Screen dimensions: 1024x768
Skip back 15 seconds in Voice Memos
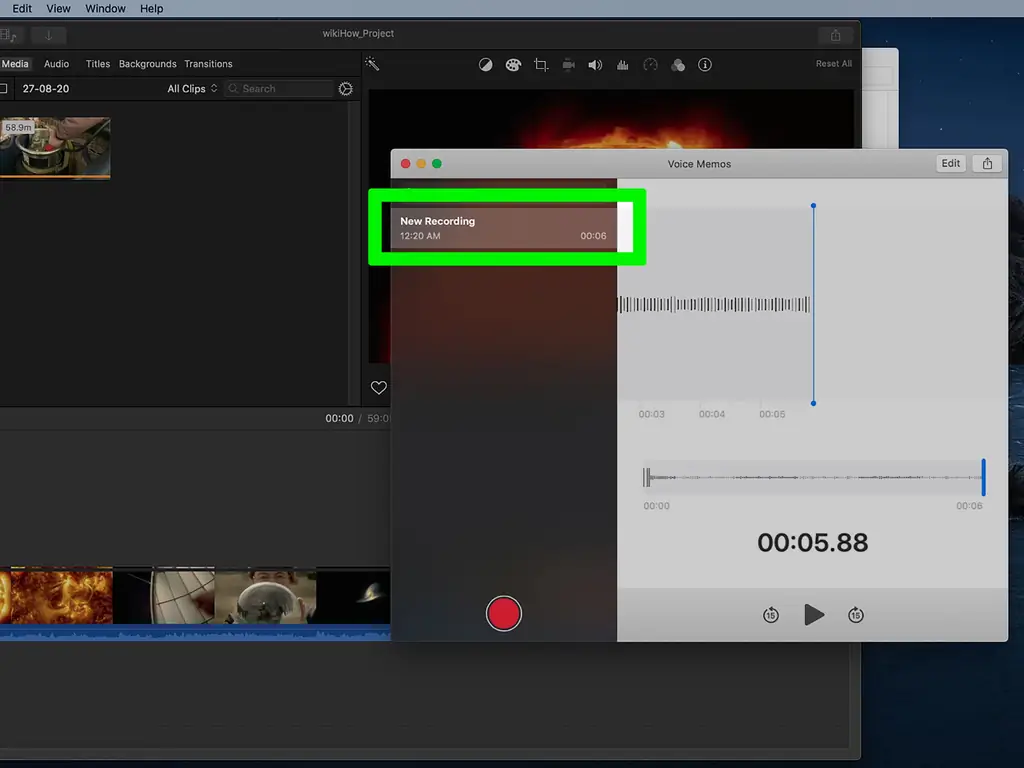point(771,615)
